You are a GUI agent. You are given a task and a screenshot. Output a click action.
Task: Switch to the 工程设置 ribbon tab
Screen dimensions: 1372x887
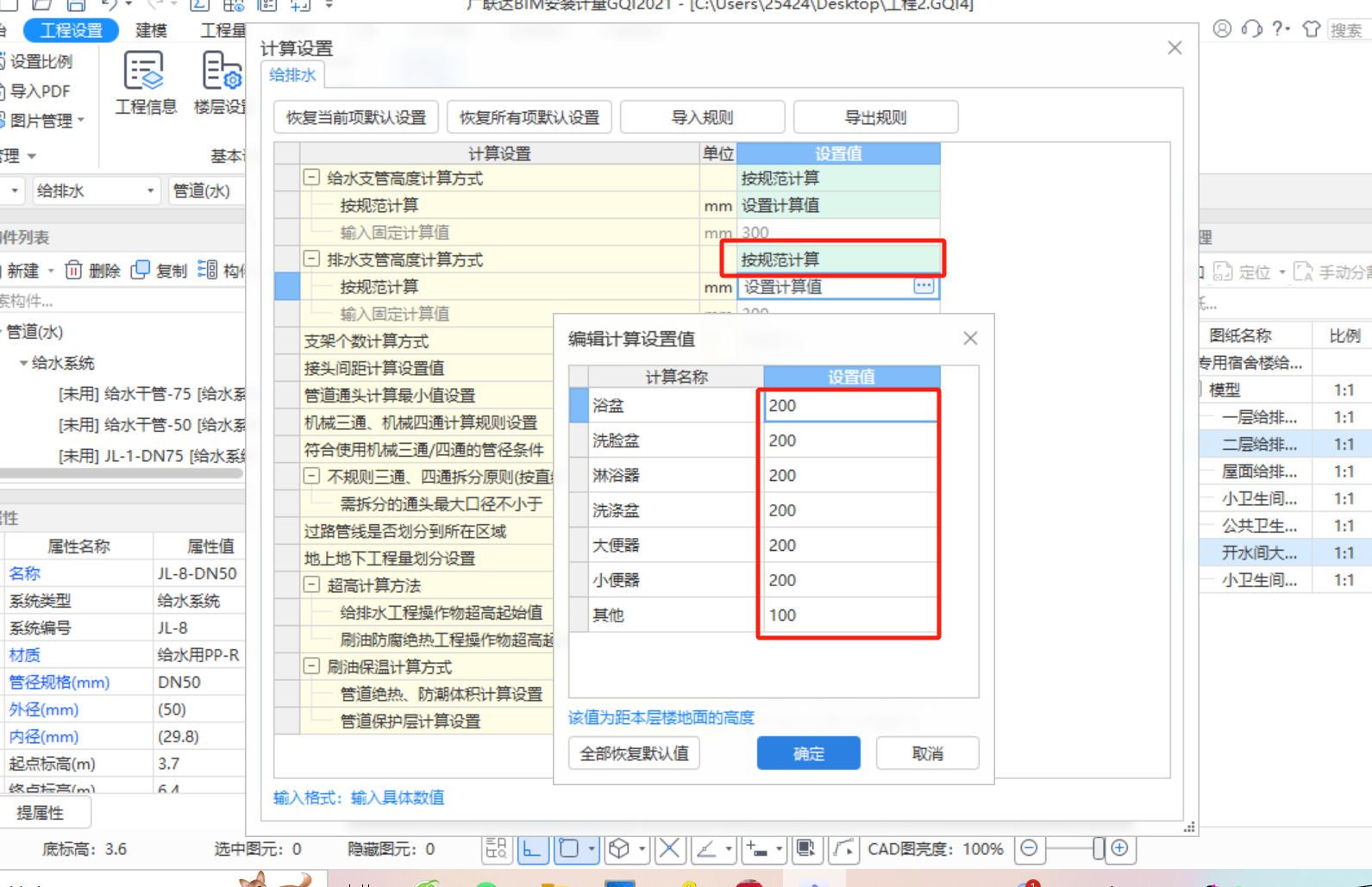click(x=71, y=30)
